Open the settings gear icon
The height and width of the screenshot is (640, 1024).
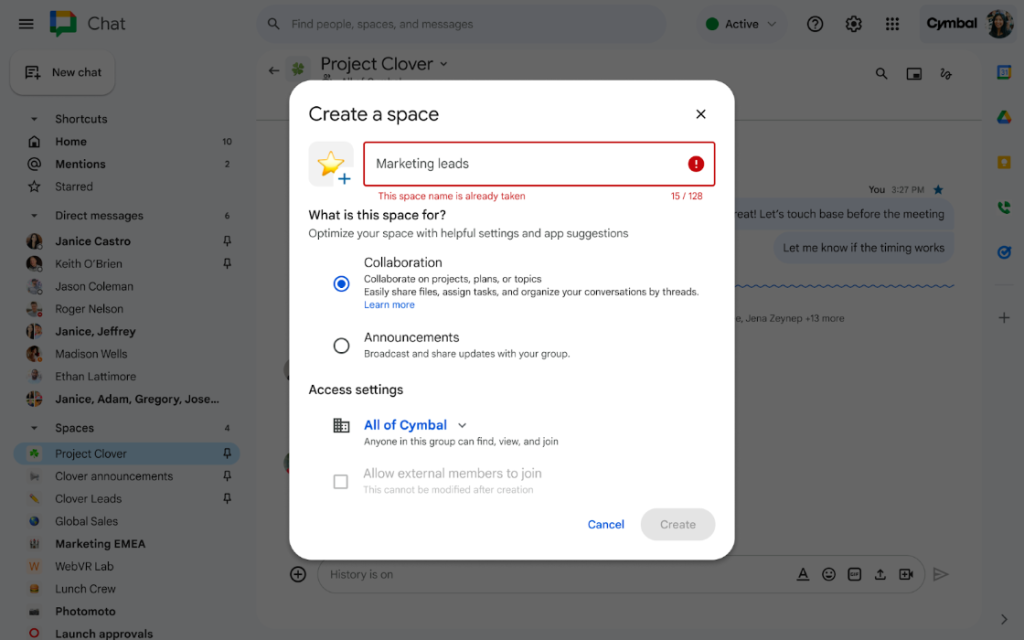[853, 24]
